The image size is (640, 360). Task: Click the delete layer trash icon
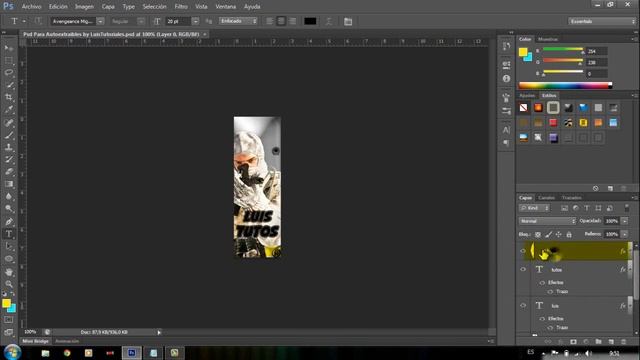pyautogui.click(x=623, y=341)
